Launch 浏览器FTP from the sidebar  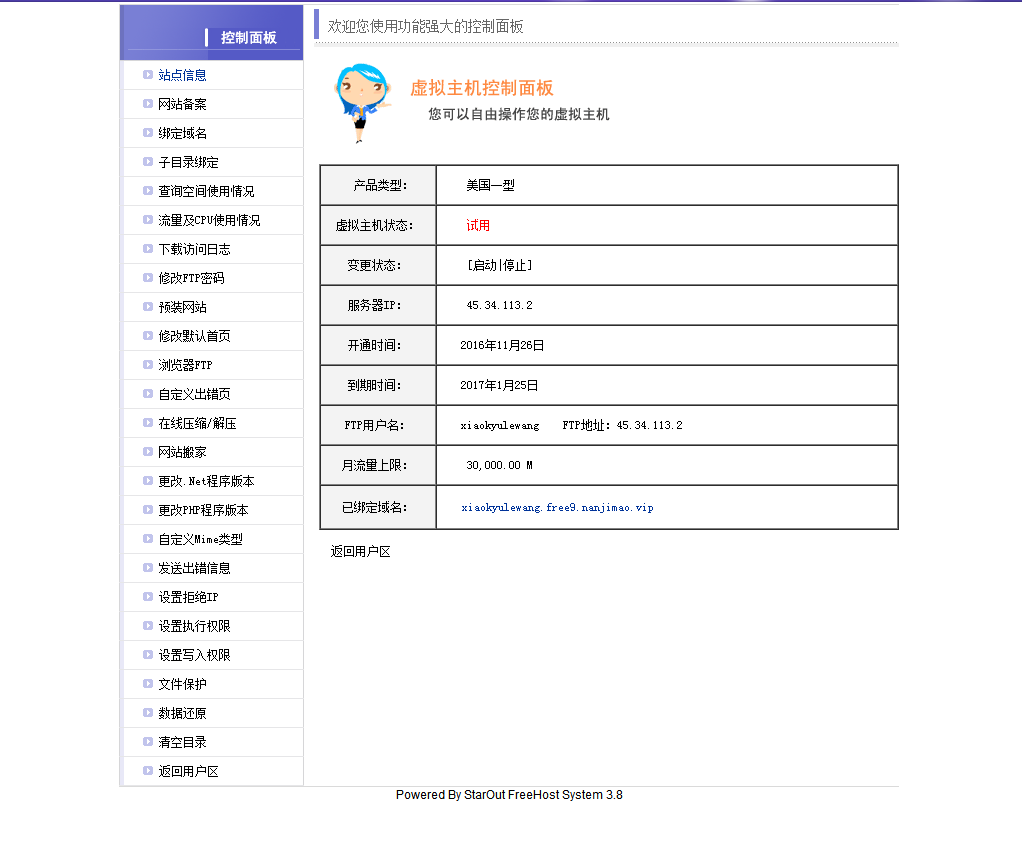click(185, 365)
